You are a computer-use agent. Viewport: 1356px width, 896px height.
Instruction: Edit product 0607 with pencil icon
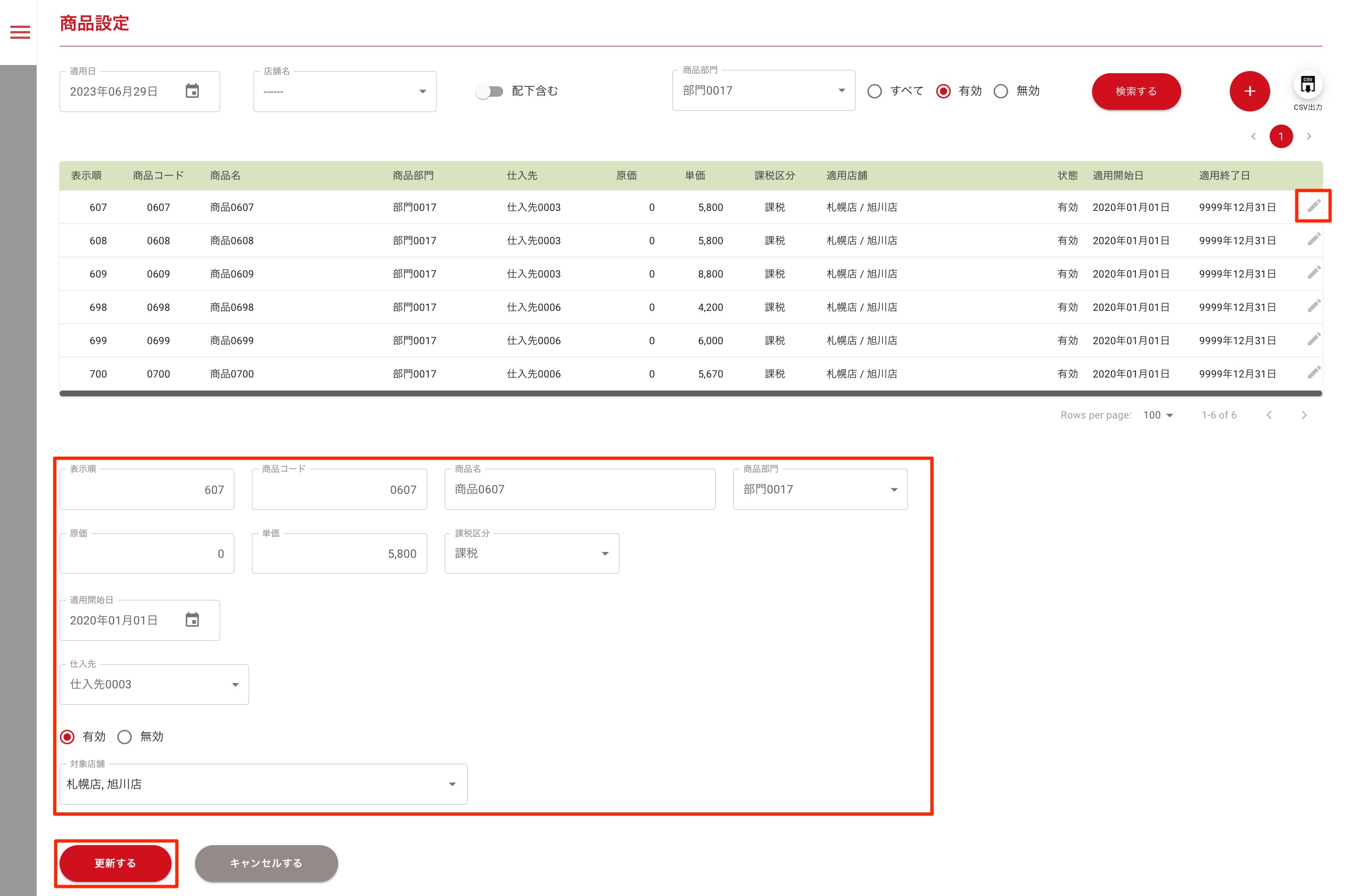[1313, 206]
